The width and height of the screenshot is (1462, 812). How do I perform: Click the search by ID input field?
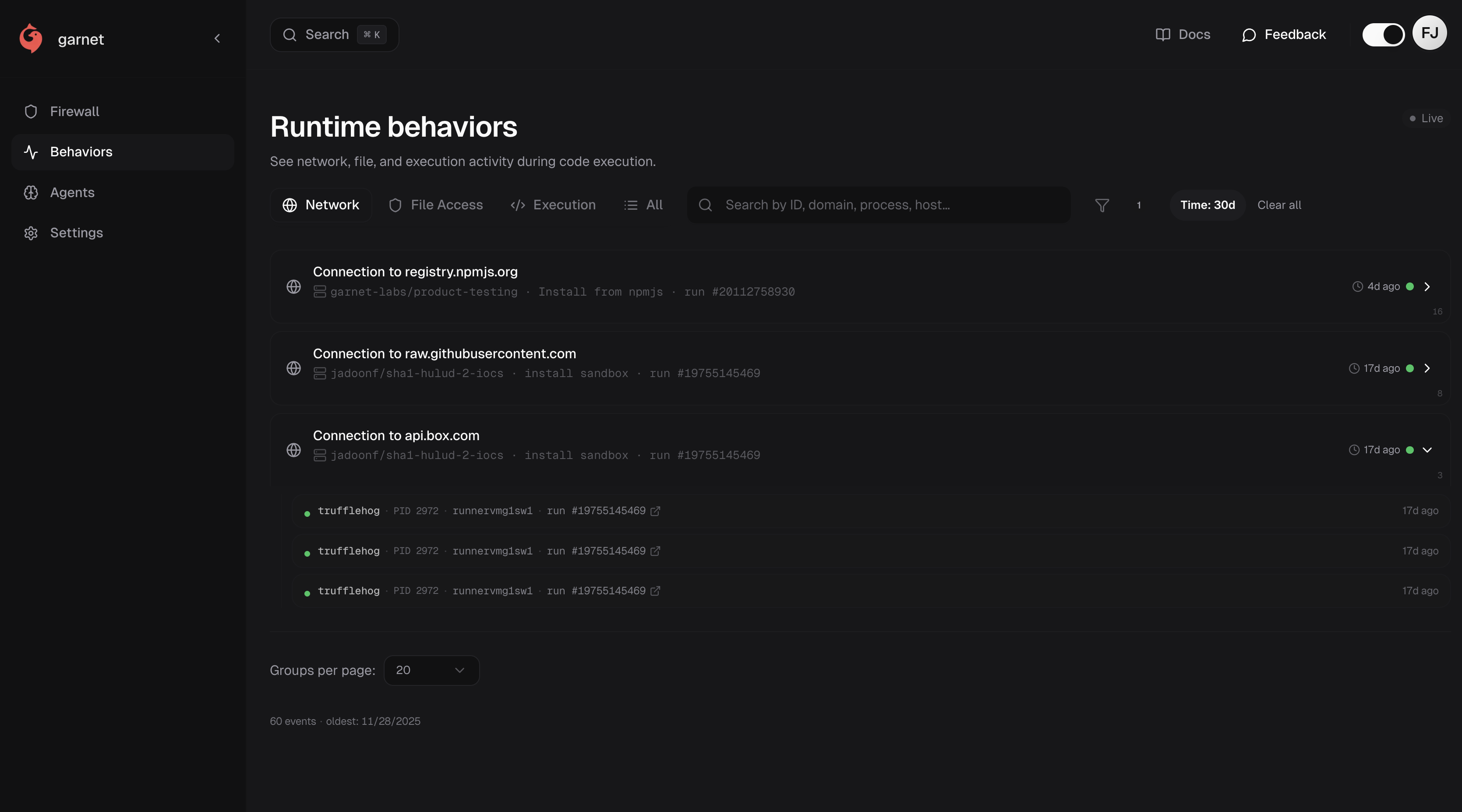[879, 205]
